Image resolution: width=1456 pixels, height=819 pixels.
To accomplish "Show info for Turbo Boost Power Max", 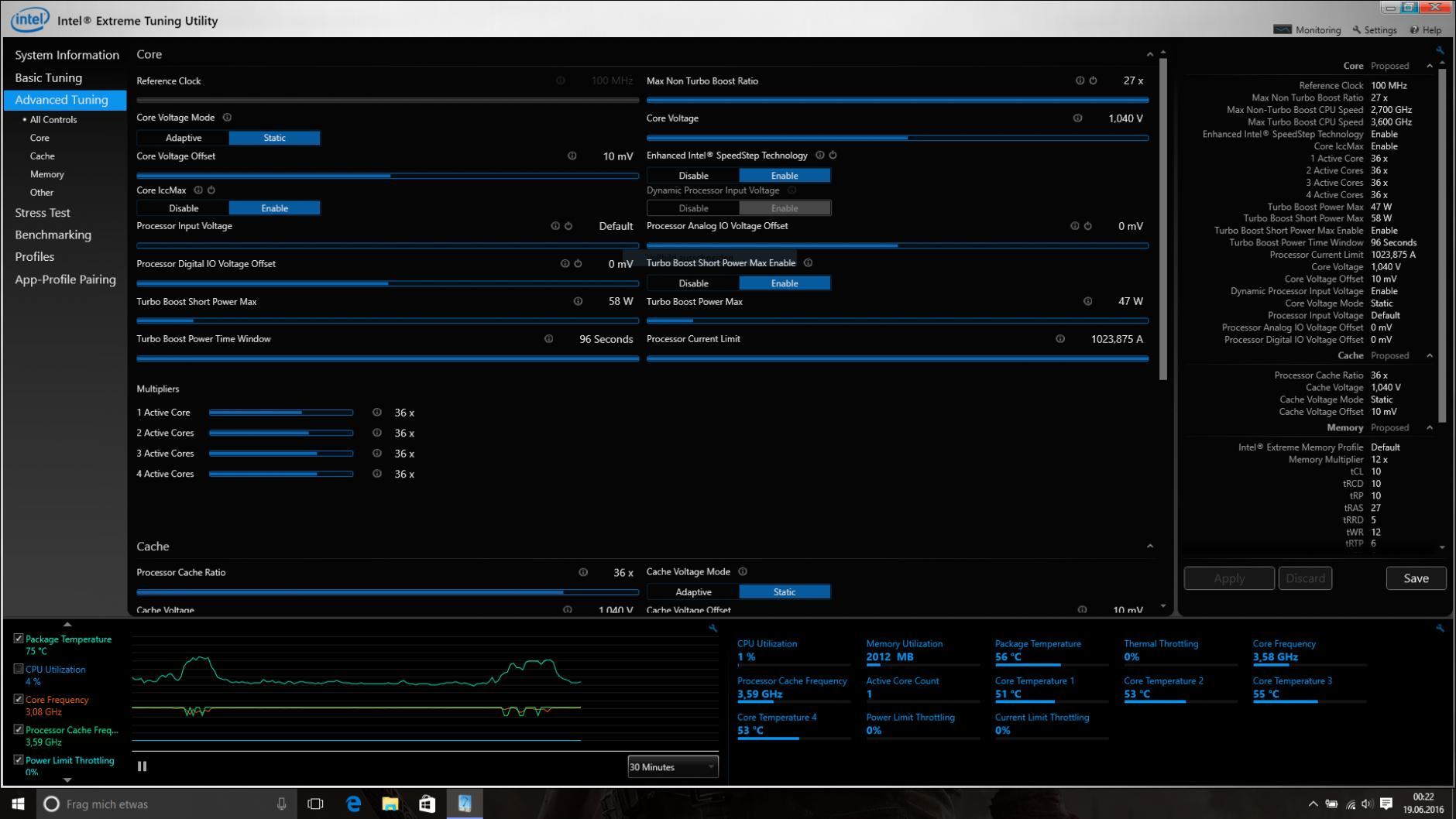I will (1087, 301).
